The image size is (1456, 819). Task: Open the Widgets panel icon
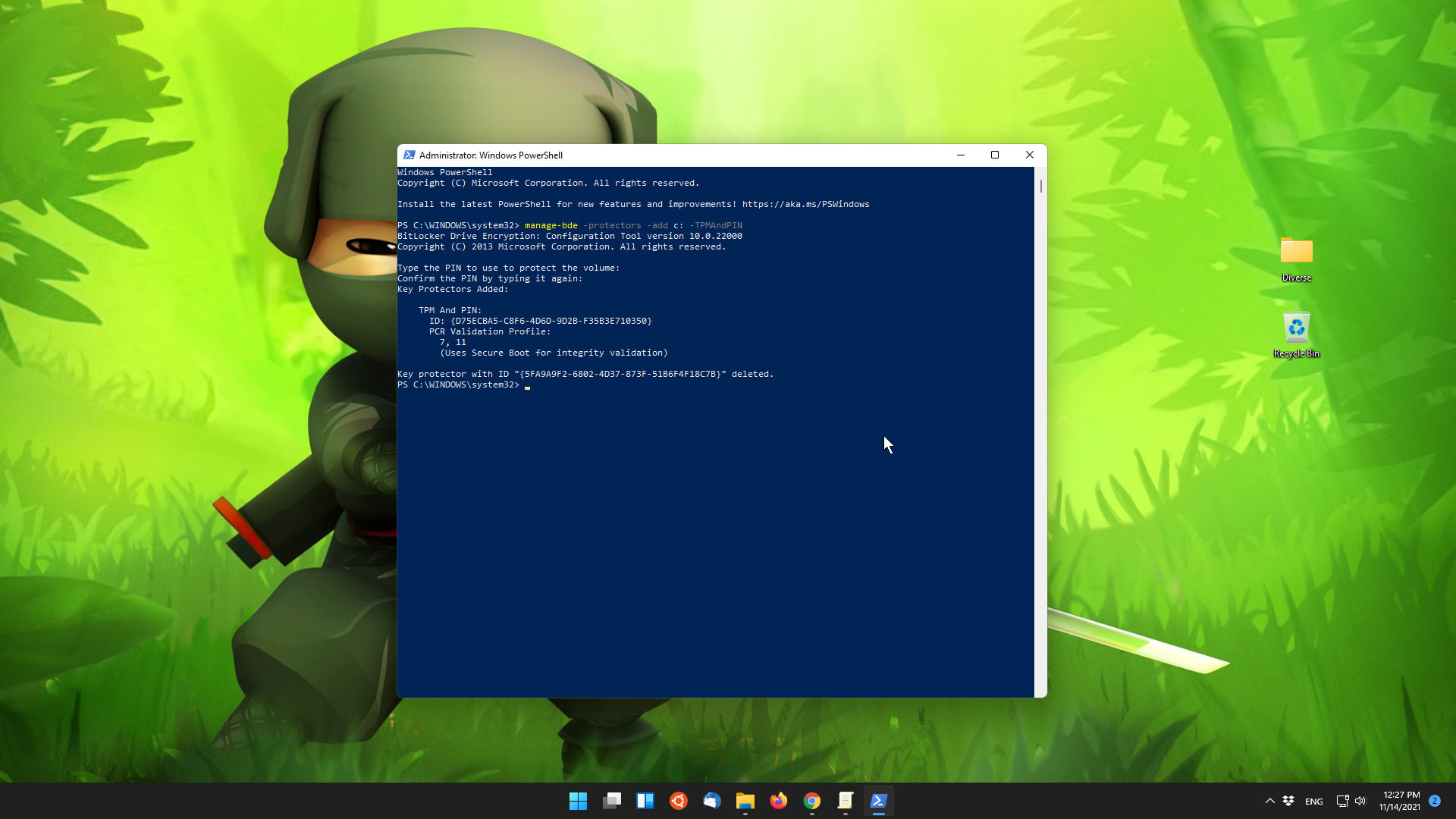pos(645,801)
